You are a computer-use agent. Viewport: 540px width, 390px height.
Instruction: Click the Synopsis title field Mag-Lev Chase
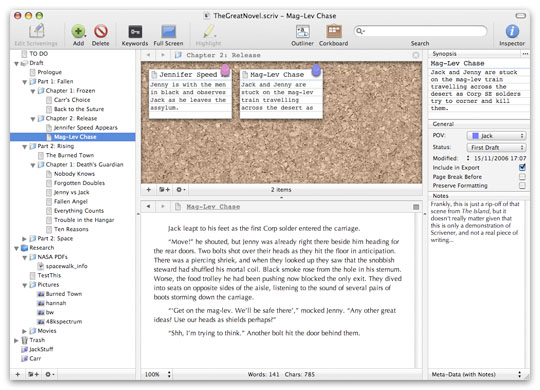(x=479, y=63)
